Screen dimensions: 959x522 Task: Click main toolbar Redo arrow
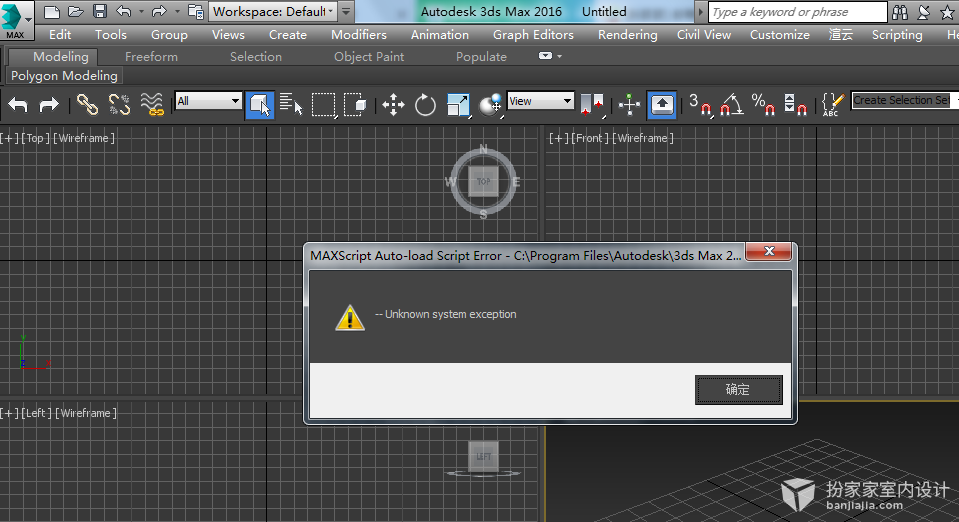pos(49,105)
